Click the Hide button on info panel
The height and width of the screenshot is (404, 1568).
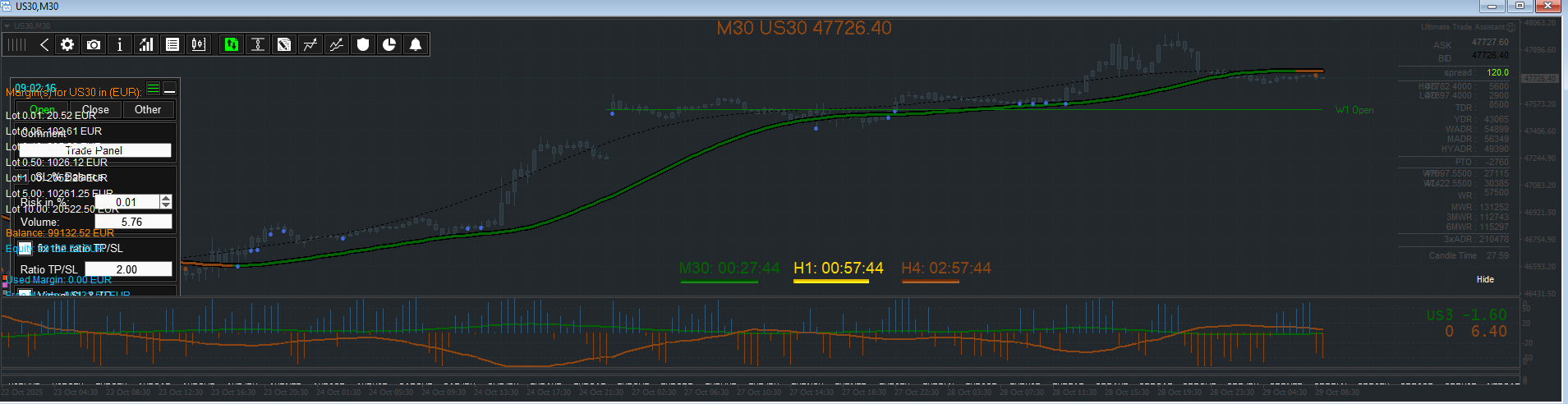click(x=1485, y=279)
